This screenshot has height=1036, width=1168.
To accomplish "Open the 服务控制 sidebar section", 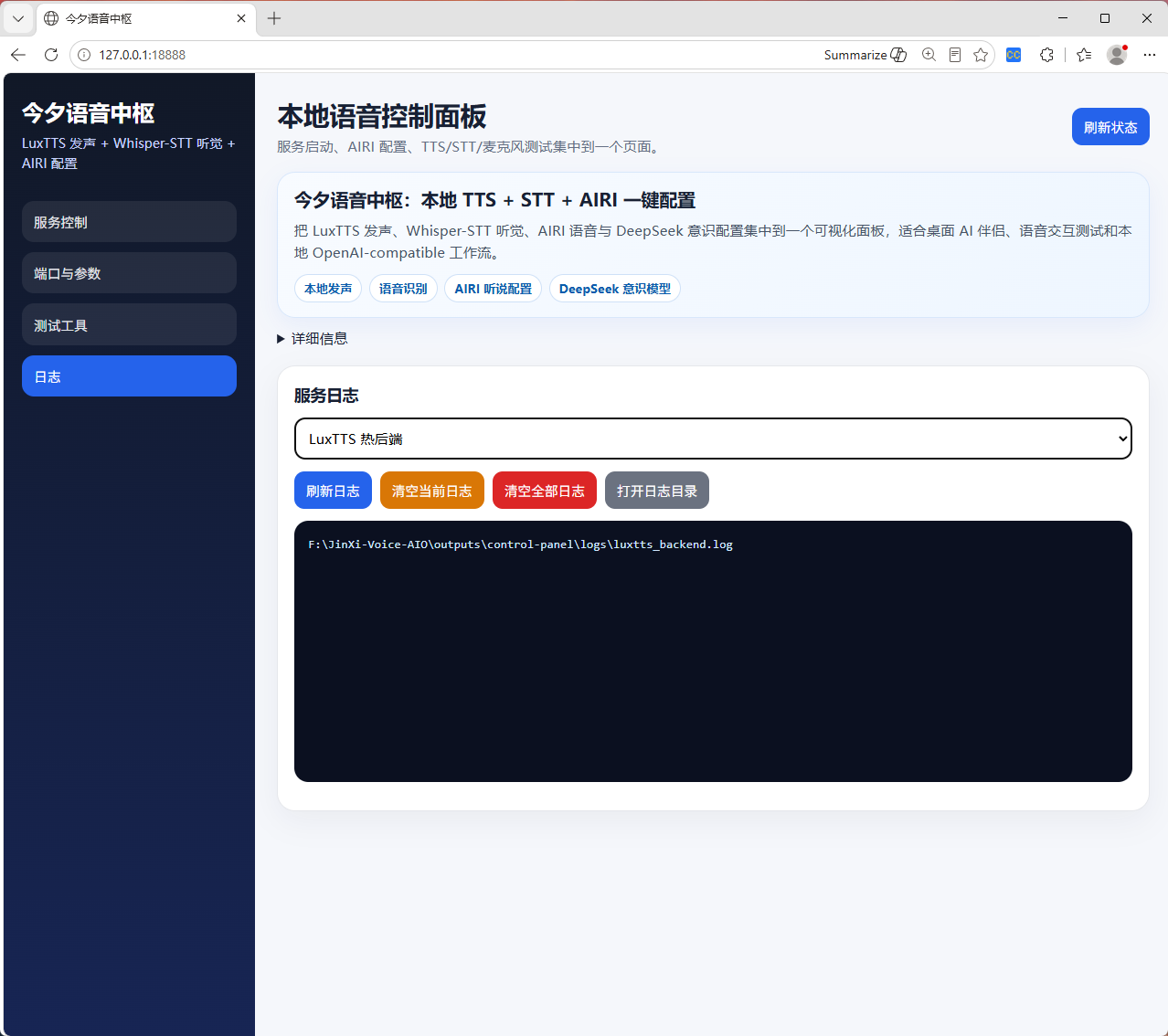I will point(129,222).
